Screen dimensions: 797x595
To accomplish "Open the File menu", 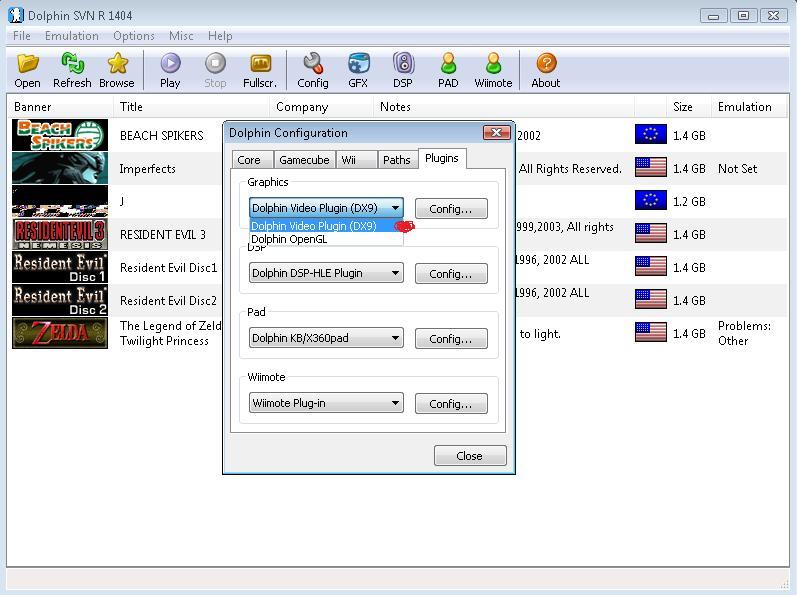I will (21, 36).
